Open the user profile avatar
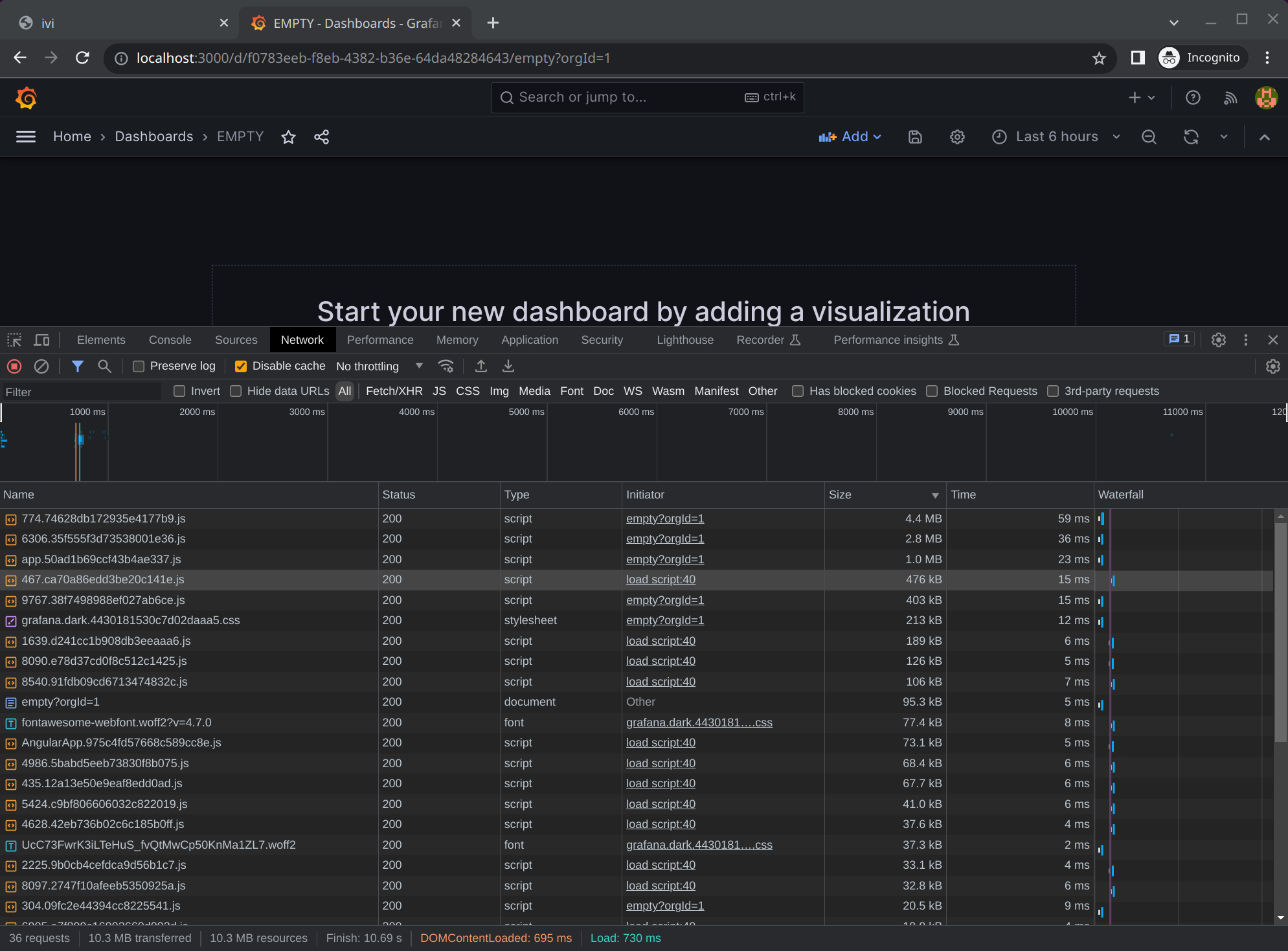This screenshot has width=1288, height=951. coord(1266,98)
